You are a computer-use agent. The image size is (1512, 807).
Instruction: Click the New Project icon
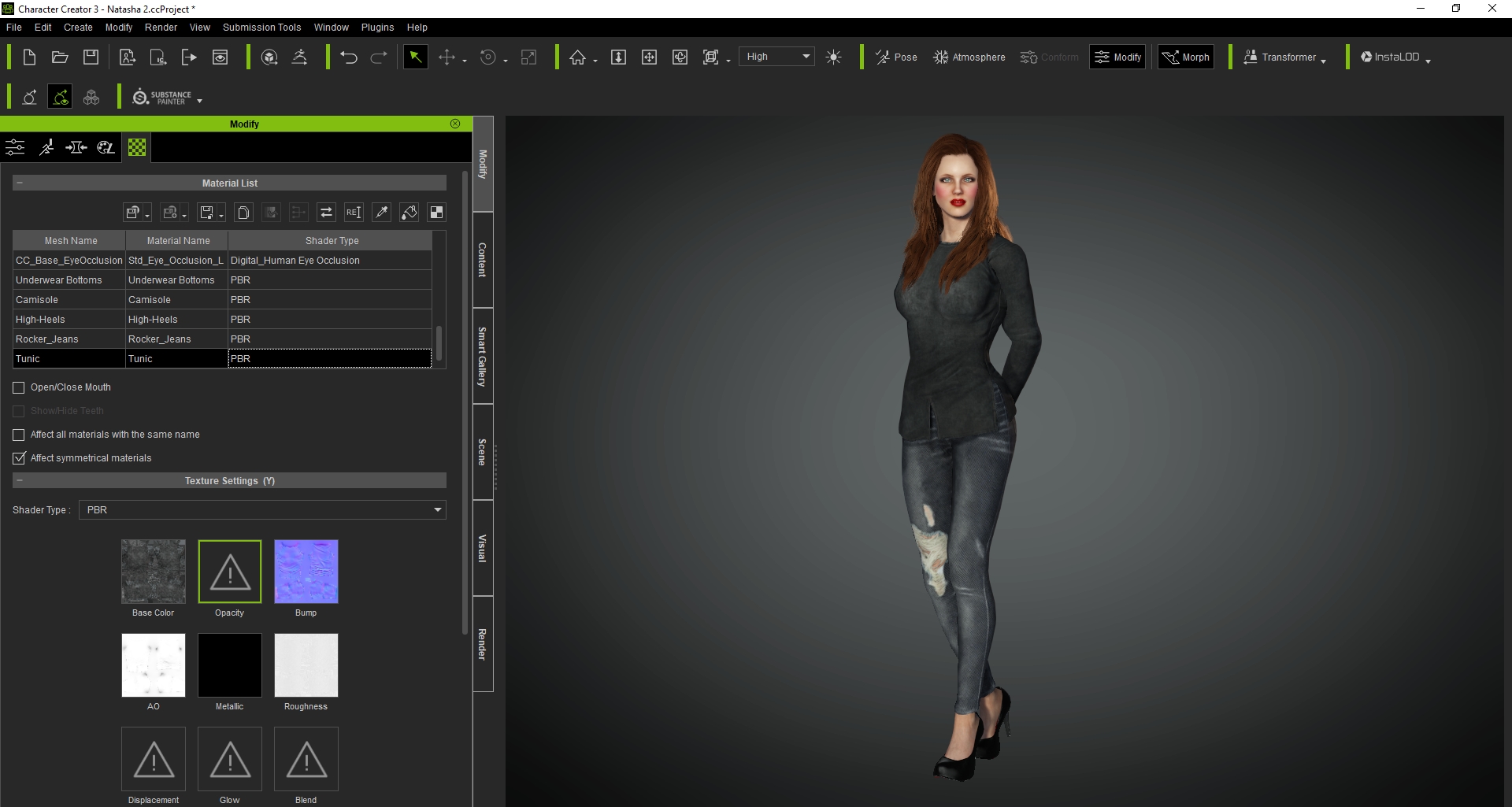pyautogui.click(x=29, y=57)
